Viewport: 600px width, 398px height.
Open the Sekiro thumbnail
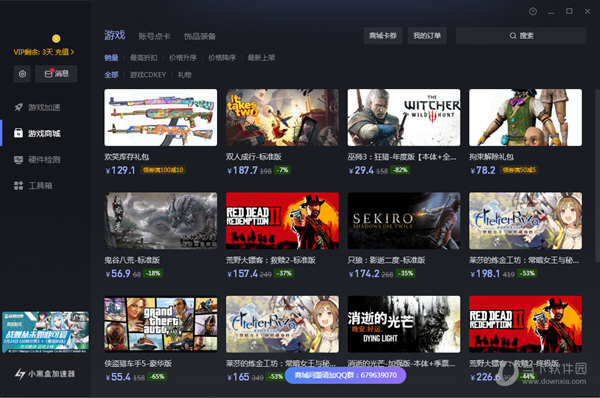pyautogui.click(x=404, y=221)
